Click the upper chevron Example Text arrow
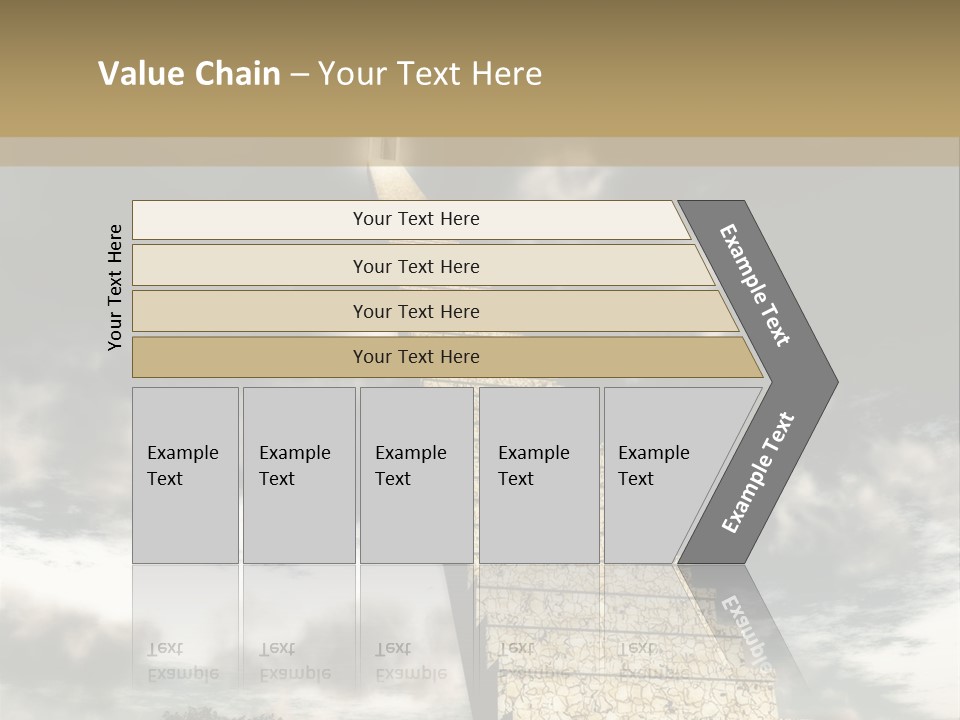 [x=756, y=285]
